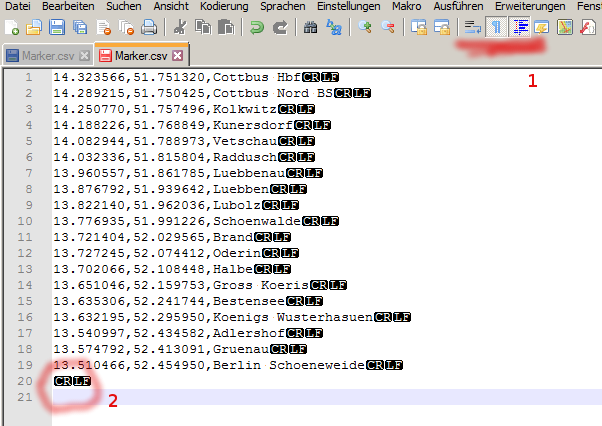
Task: Click the 'Adlershof' line
Action: point(188,333)
